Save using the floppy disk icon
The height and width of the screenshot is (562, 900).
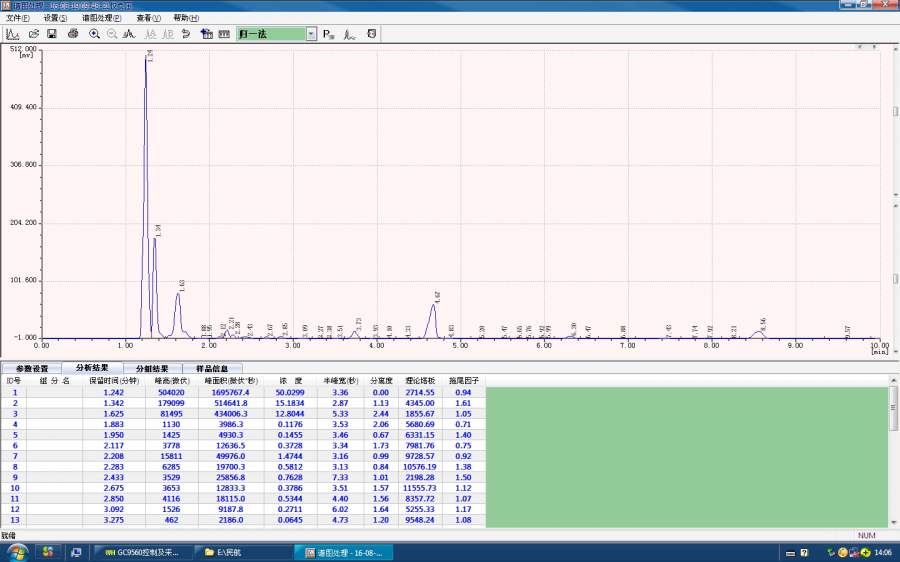tap(52, 34)
